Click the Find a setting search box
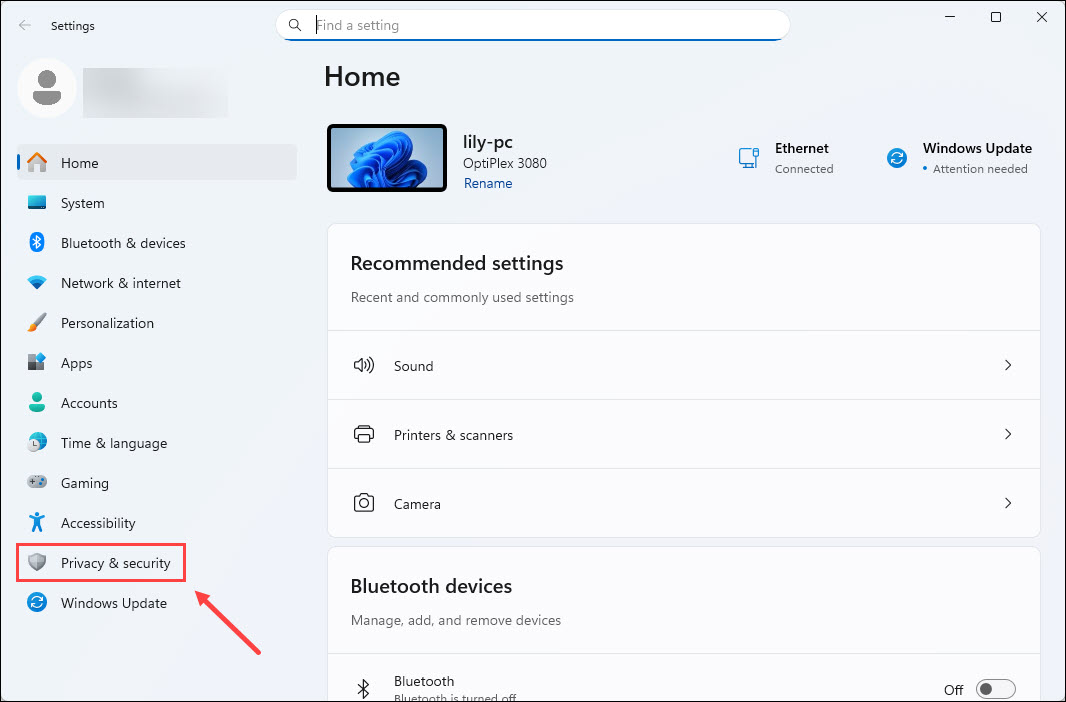 click(x=533, y=25)
